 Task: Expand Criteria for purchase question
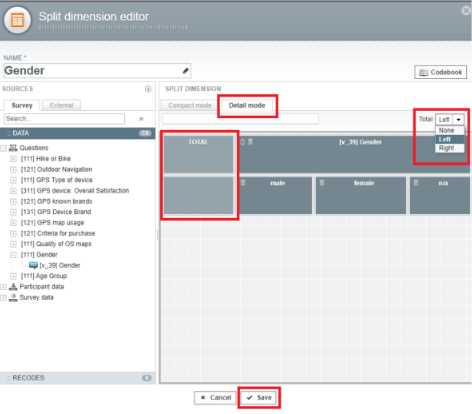[13, 234]
